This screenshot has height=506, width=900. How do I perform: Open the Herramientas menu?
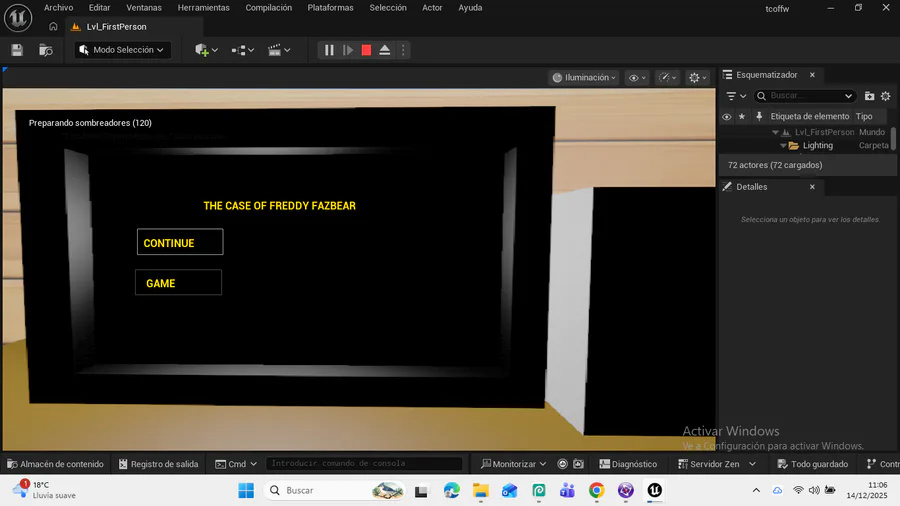coord(203,7)
